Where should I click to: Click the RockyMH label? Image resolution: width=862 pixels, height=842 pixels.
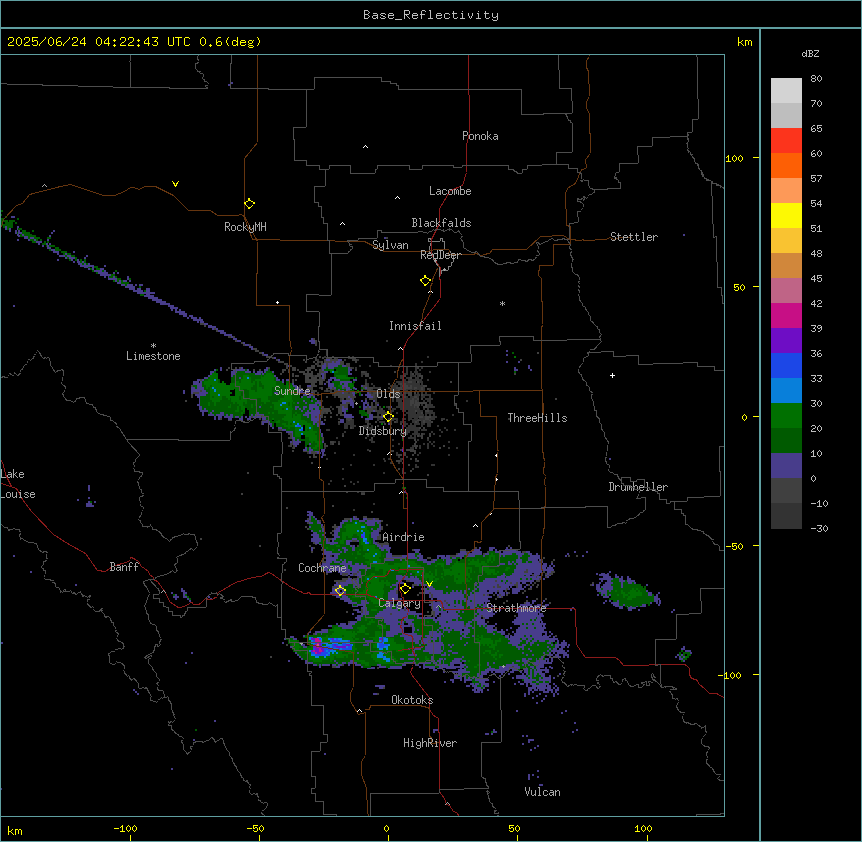[245, 227]
